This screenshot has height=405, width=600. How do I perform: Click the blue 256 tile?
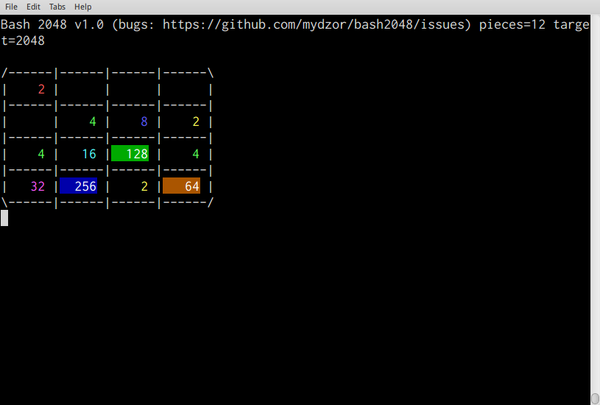pyautogui.click(x=78, y=186)
